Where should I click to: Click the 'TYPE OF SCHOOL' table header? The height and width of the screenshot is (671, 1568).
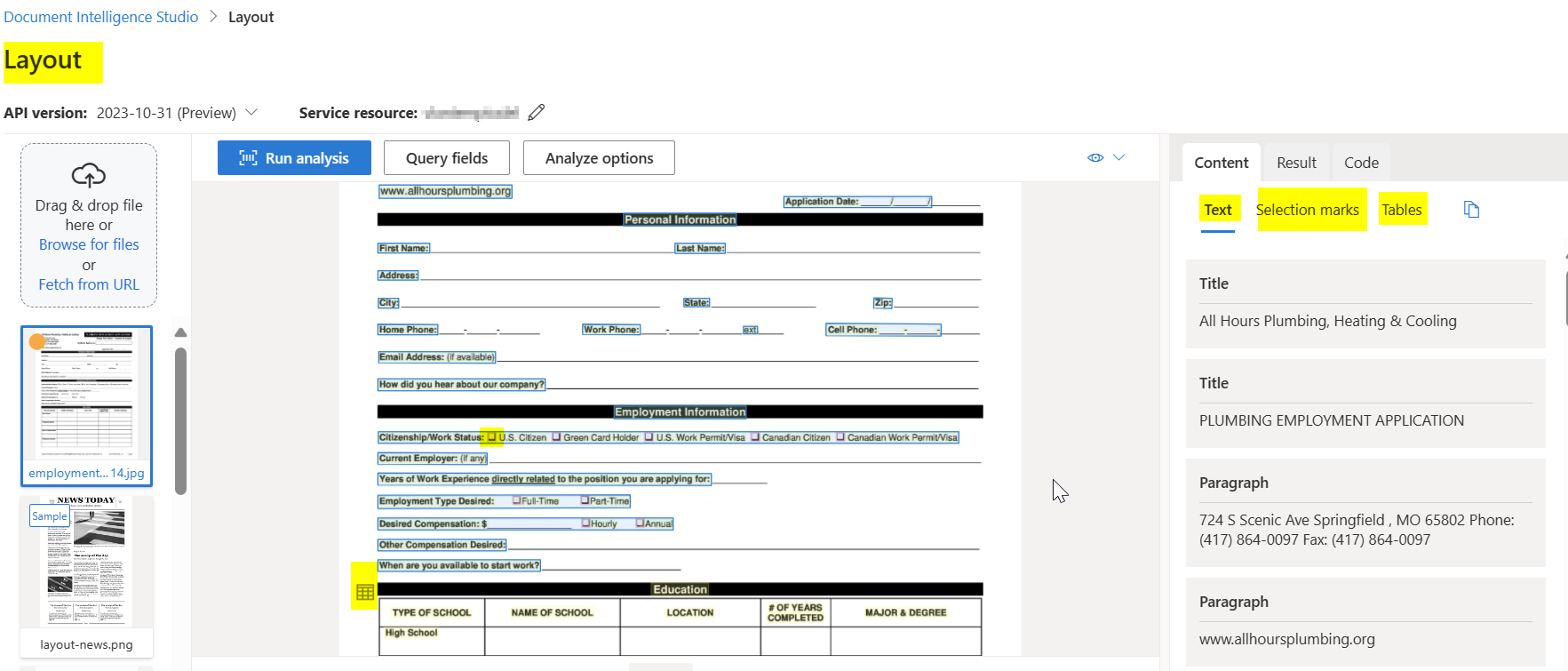[x=432, y=612]
